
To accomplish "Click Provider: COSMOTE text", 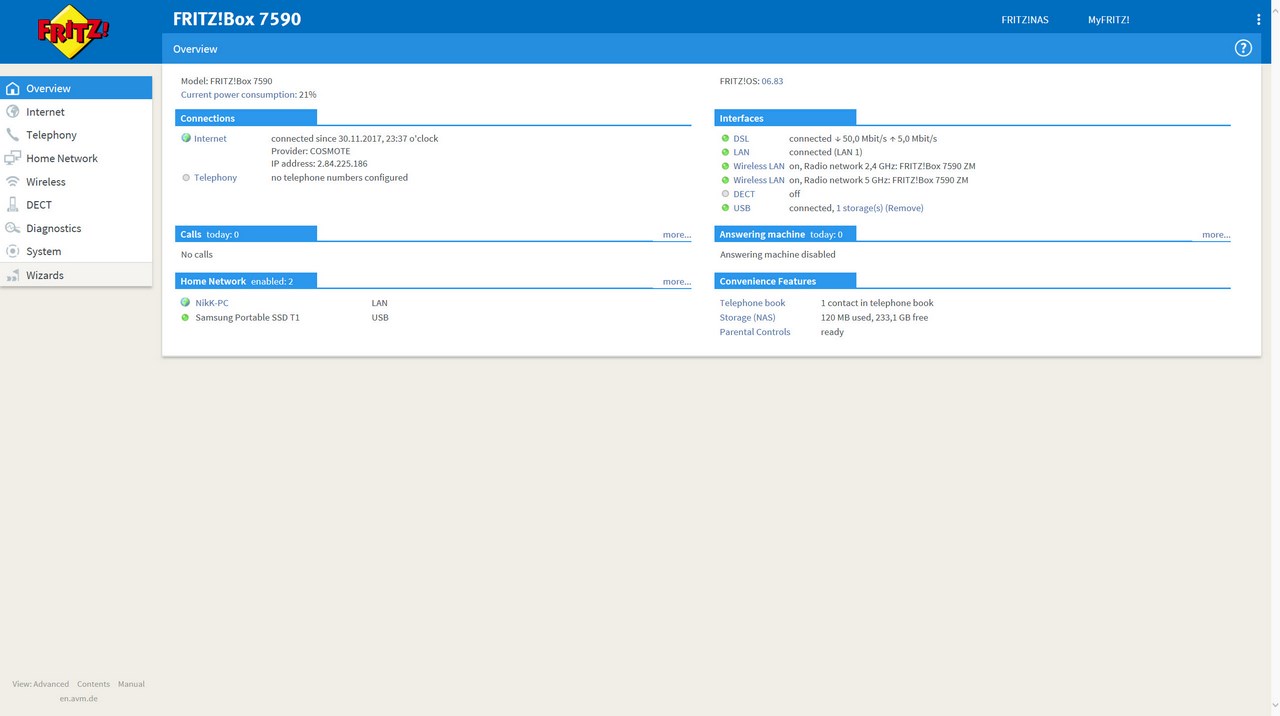I will (x=311, y=151).
